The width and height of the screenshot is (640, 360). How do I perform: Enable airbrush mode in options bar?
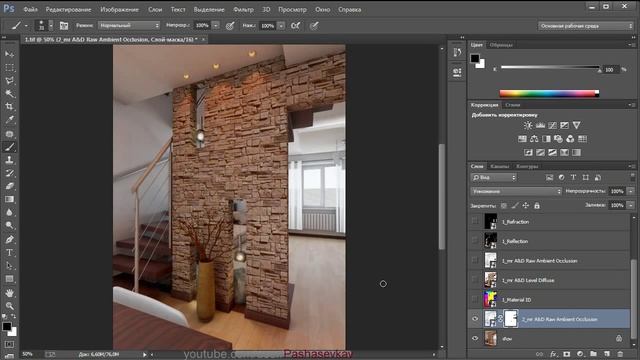click(296, 26)
